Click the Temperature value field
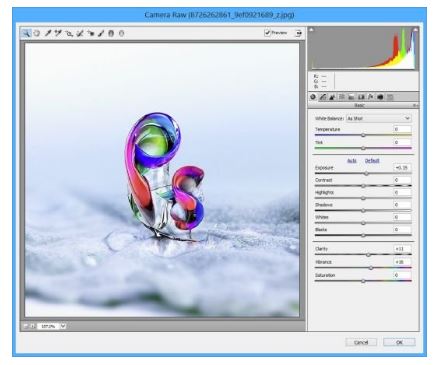The image size is (434, 365). [402, 129]
